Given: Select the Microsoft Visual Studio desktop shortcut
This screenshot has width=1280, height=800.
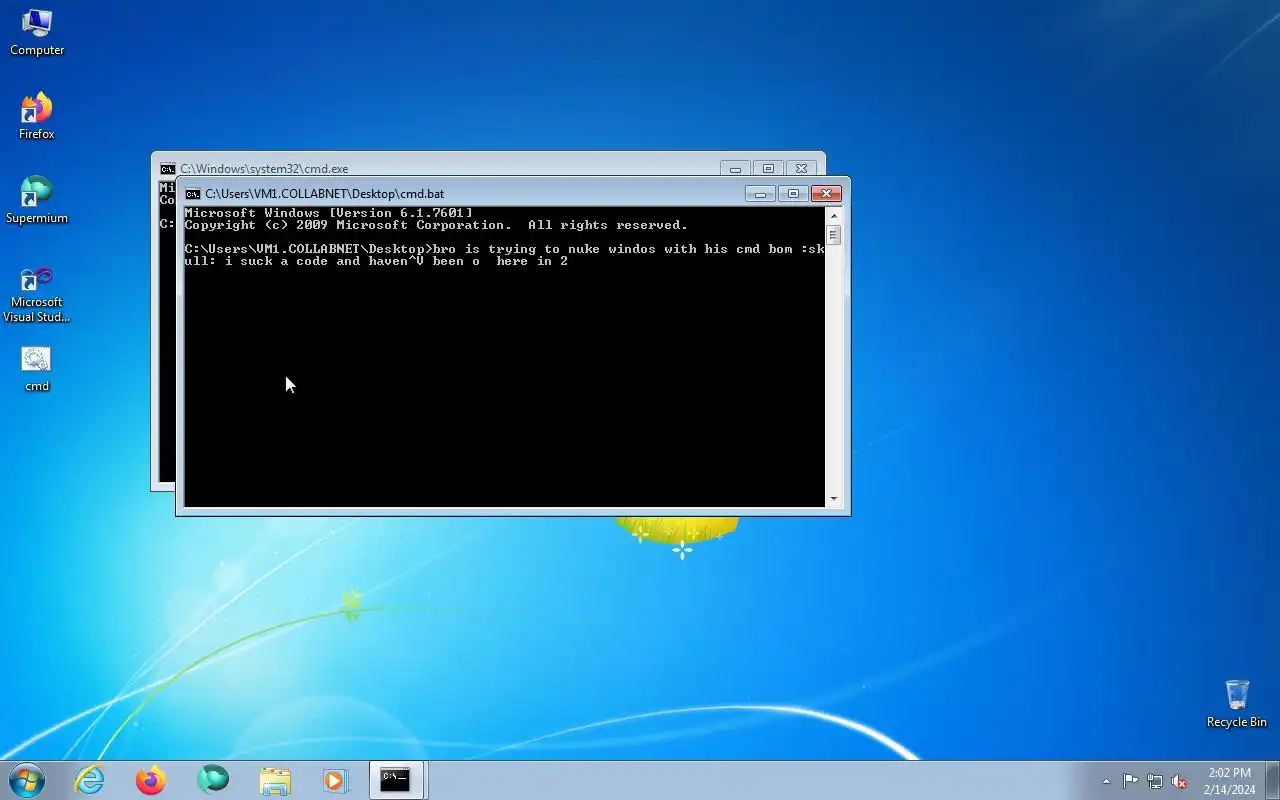Looking at the screenshot, I should tap(37, 294).
